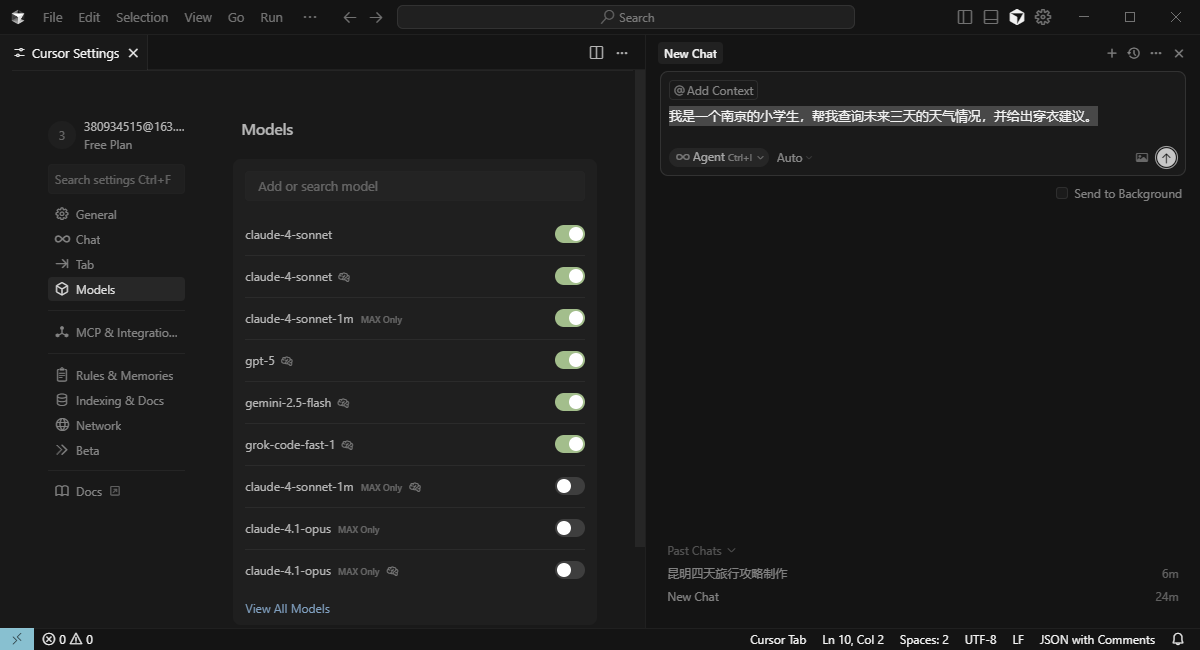Click View All Models link
1200x650 pixels.
287,608
